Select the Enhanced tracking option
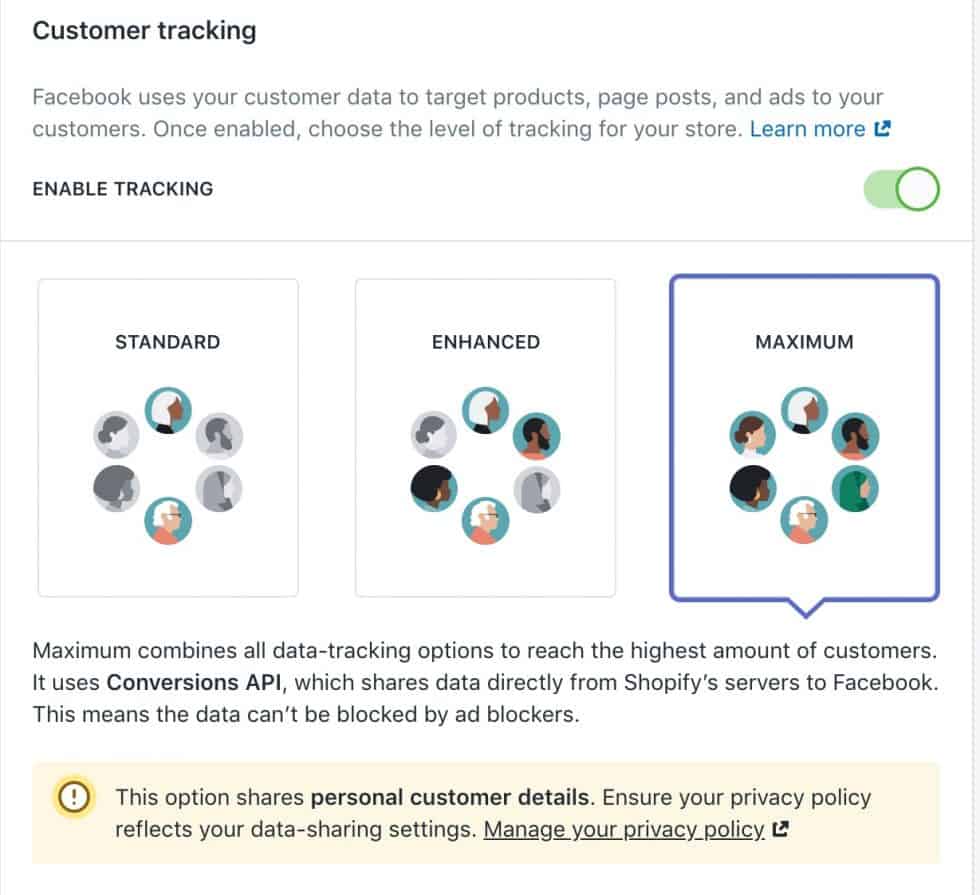 click(485, 435)
